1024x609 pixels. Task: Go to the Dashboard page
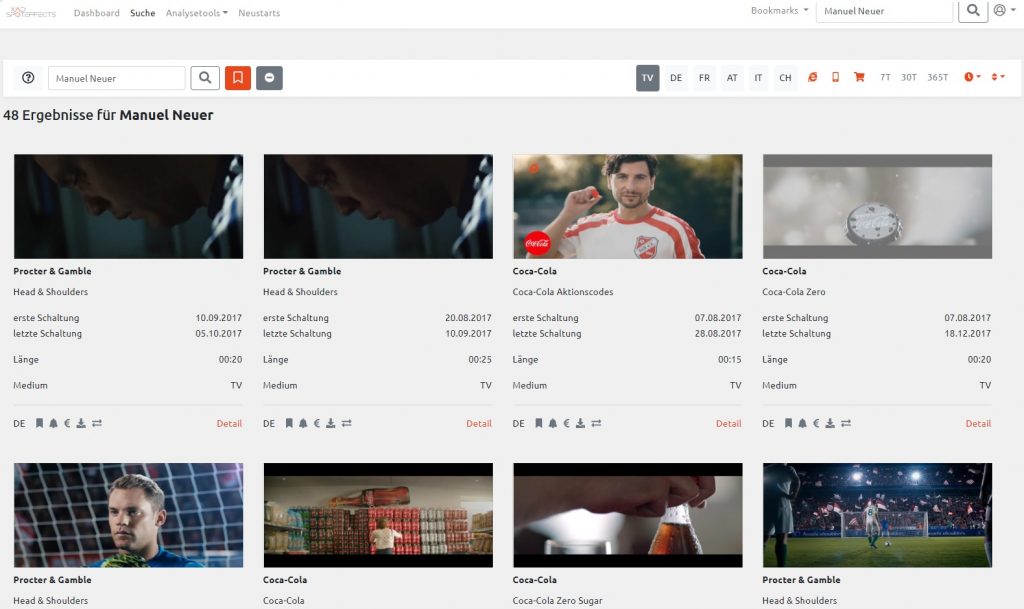tap(97, 12)
